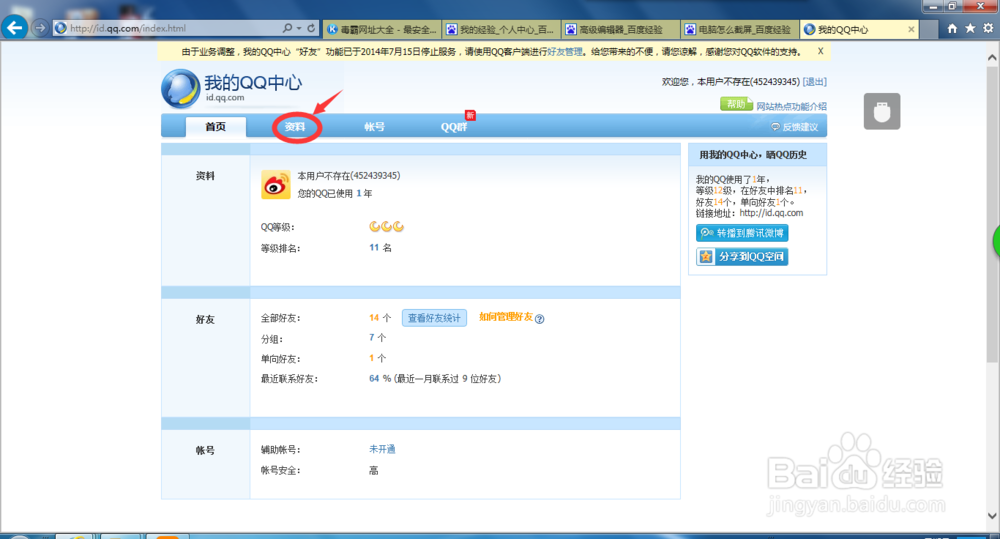
Task: Switch to the 高级编辑器_百度经验 browser tab
Action: tap(621, 29)
